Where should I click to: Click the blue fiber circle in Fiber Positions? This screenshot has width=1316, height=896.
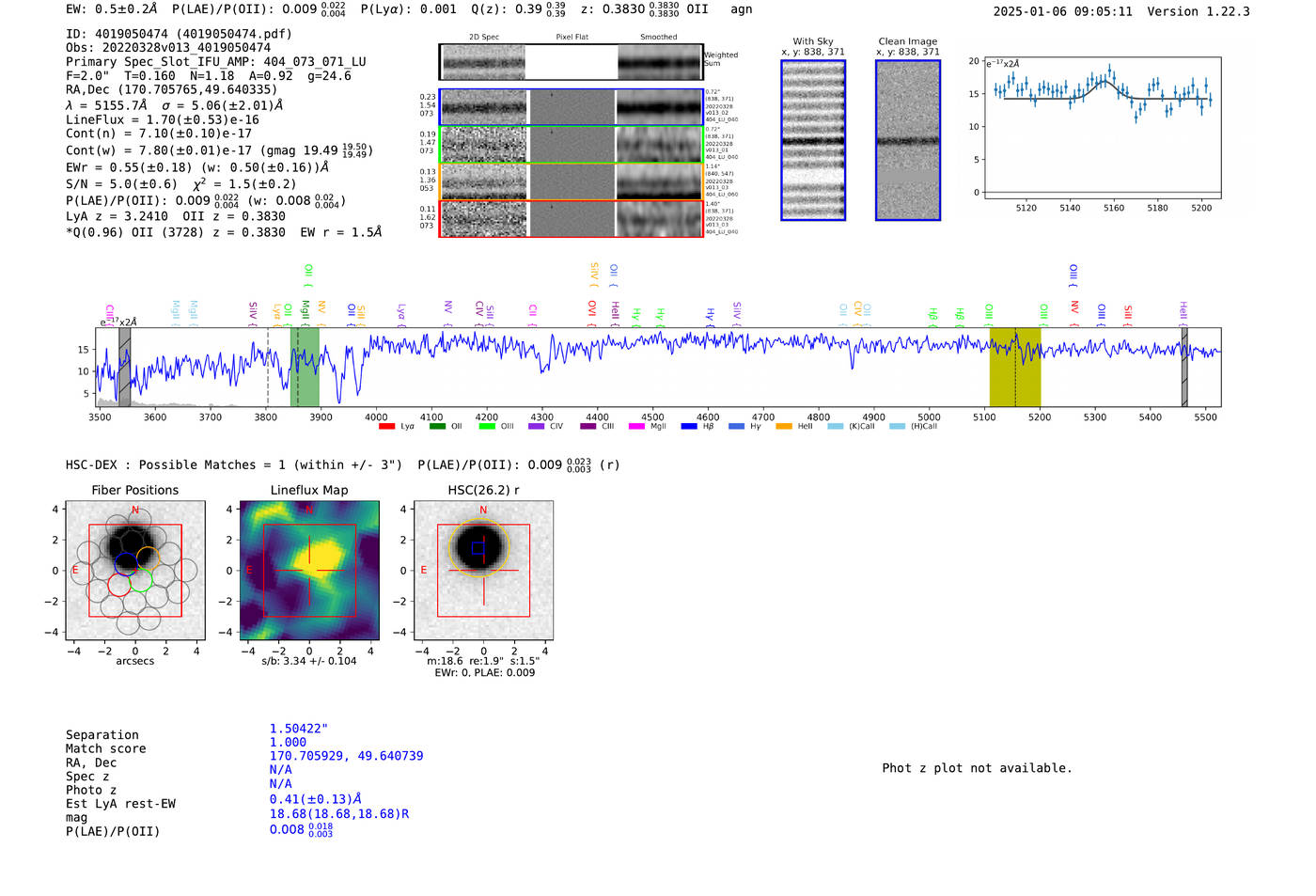126,564
